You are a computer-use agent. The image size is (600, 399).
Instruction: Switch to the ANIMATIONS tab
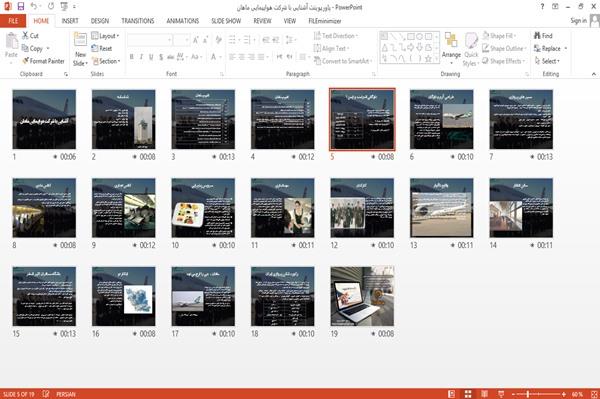coord(183,21)
